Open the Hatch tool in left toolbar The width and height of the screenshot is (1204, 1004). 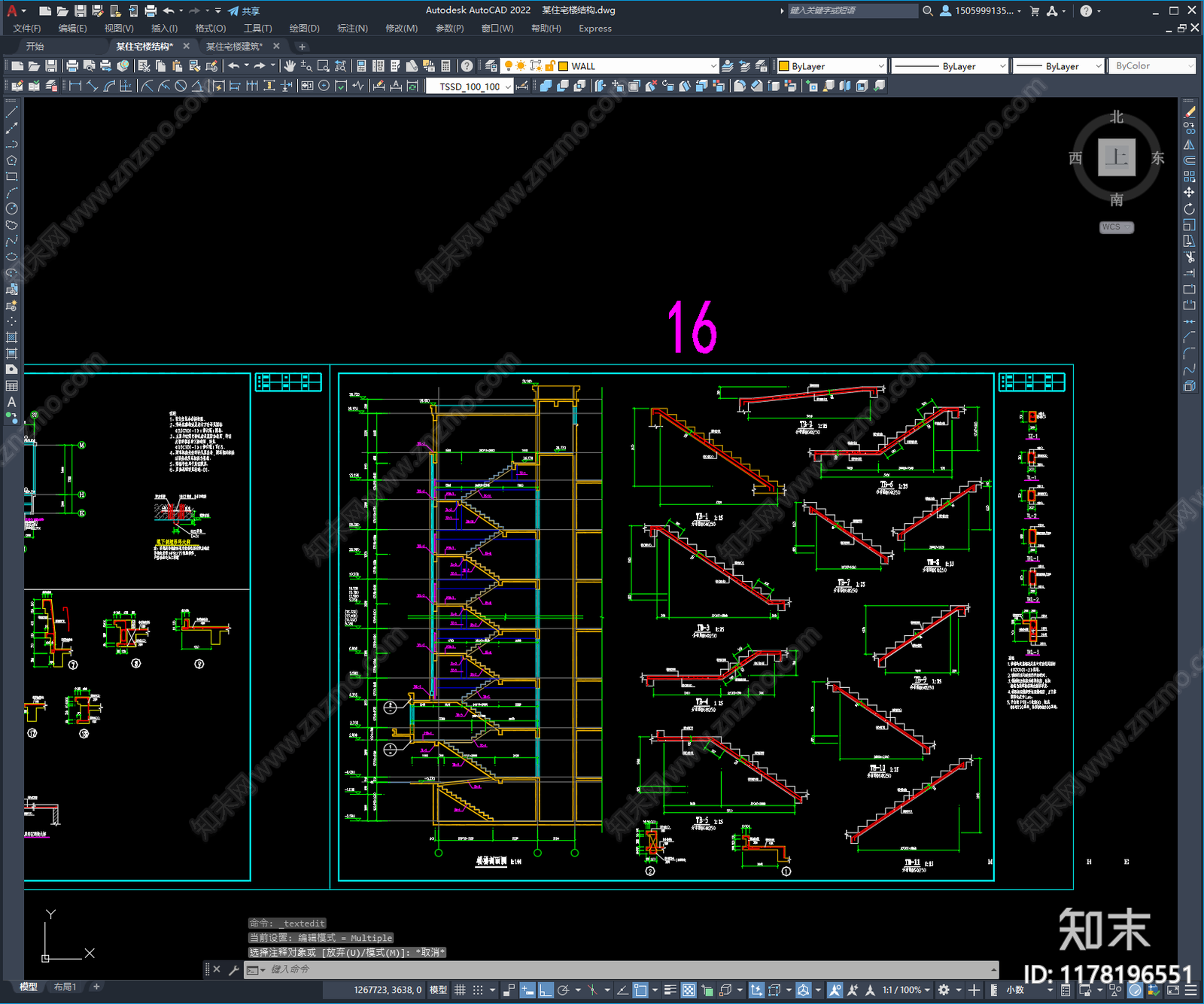(x=11, y=337)
